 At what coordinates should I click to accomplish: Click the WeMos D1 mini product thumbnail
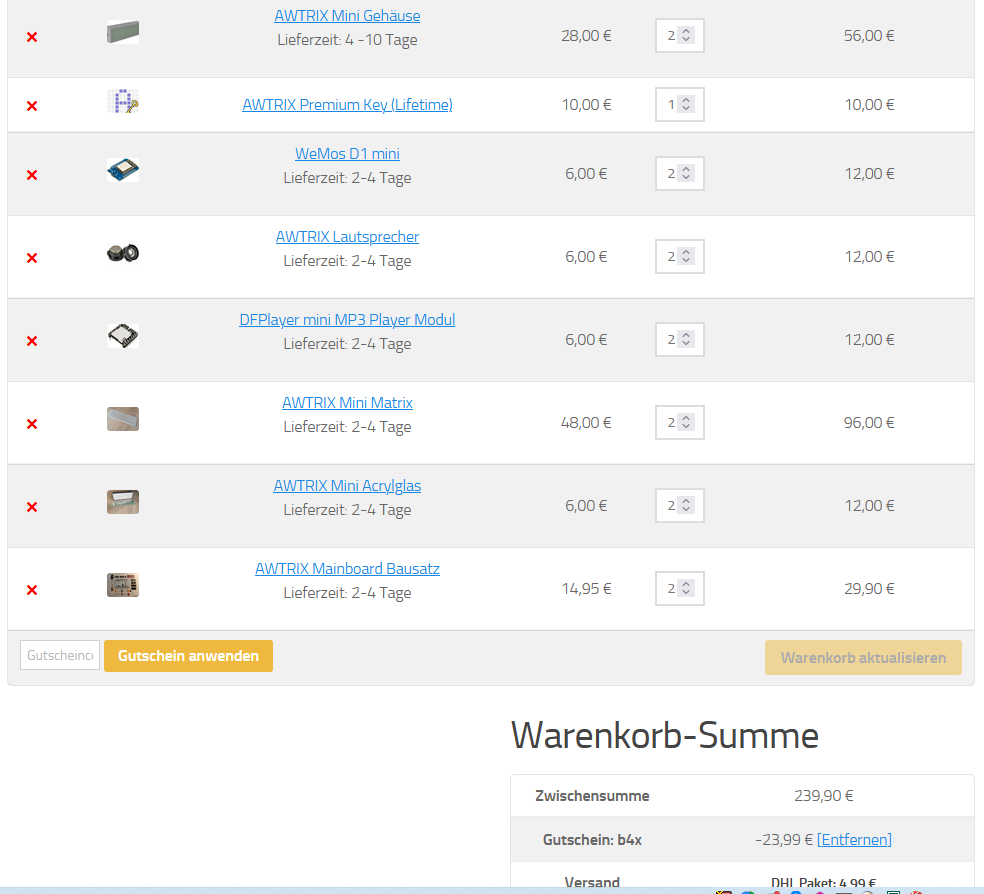pyautogui.click(x=123, y=170)
